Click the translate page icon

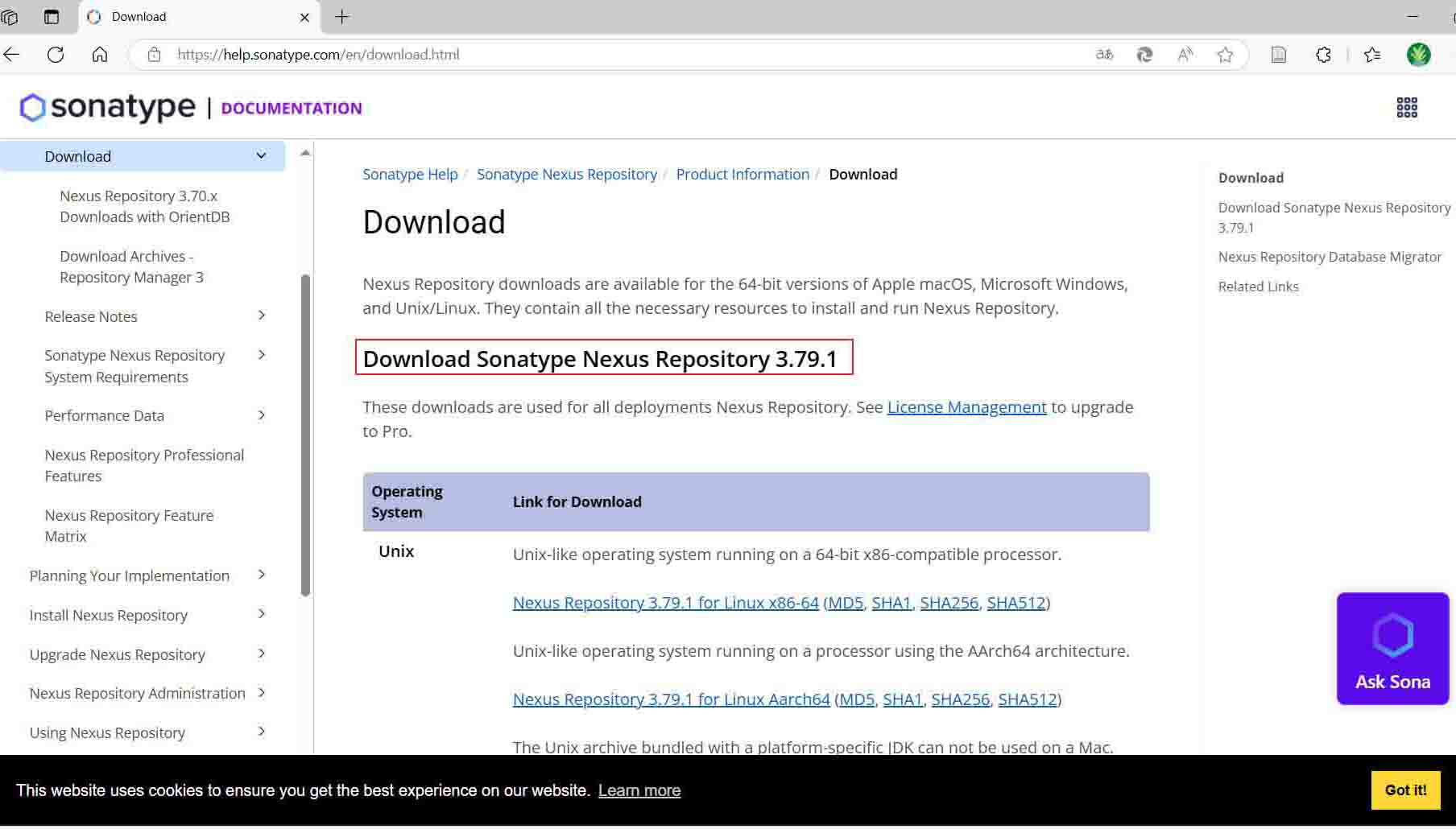(1105, 55)
